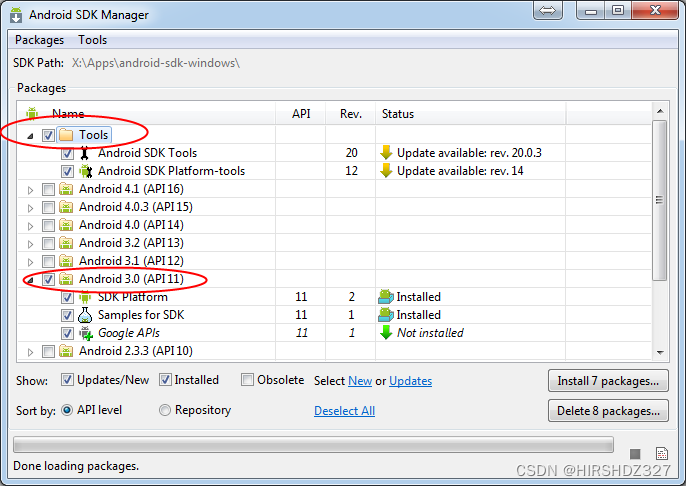The width and height of the screenshot is (686, 486).
Task: Click the SDK Path field
Action: [156, 63]
